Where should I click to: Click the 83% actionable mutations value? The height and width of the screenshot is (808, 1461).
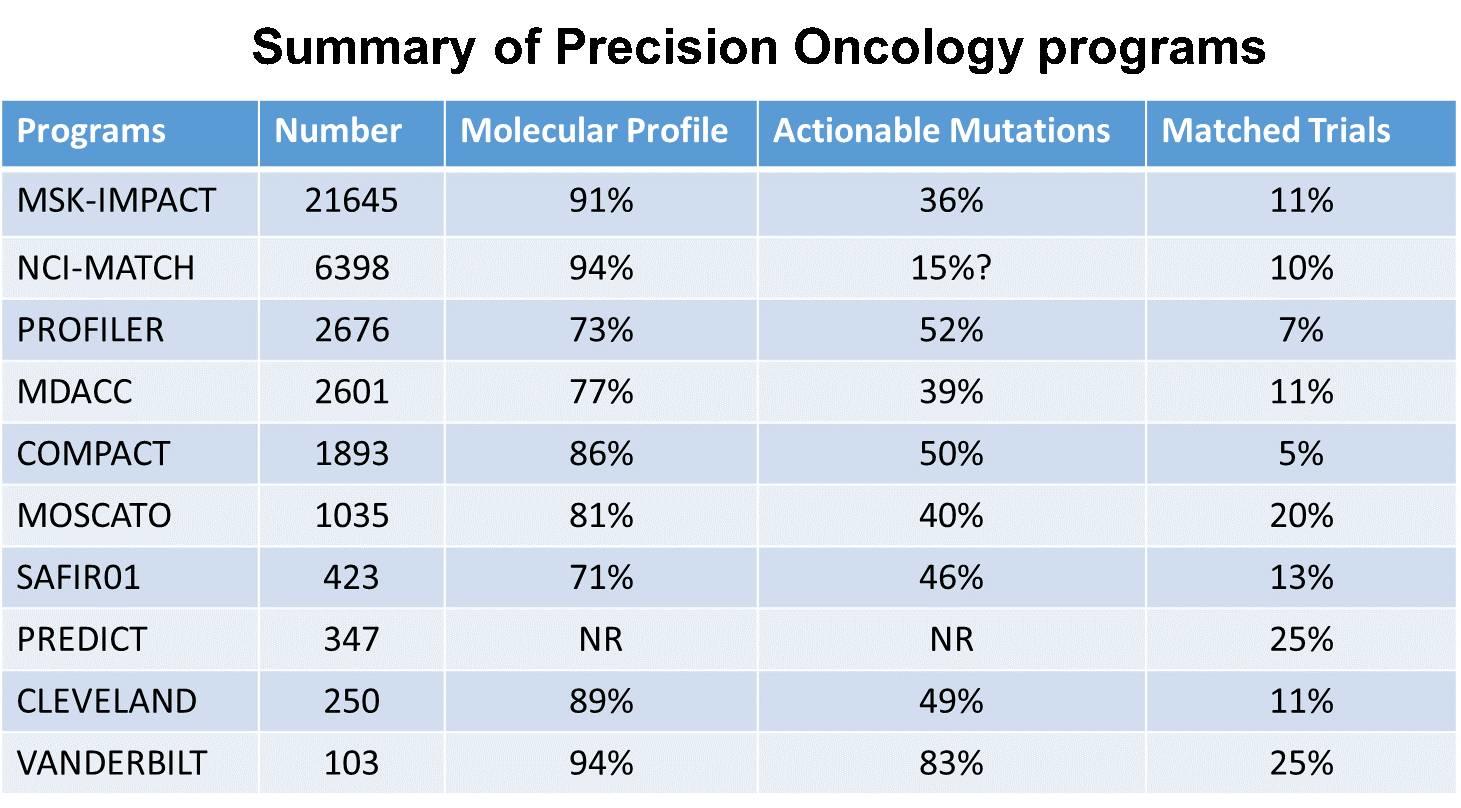[951, 764]
